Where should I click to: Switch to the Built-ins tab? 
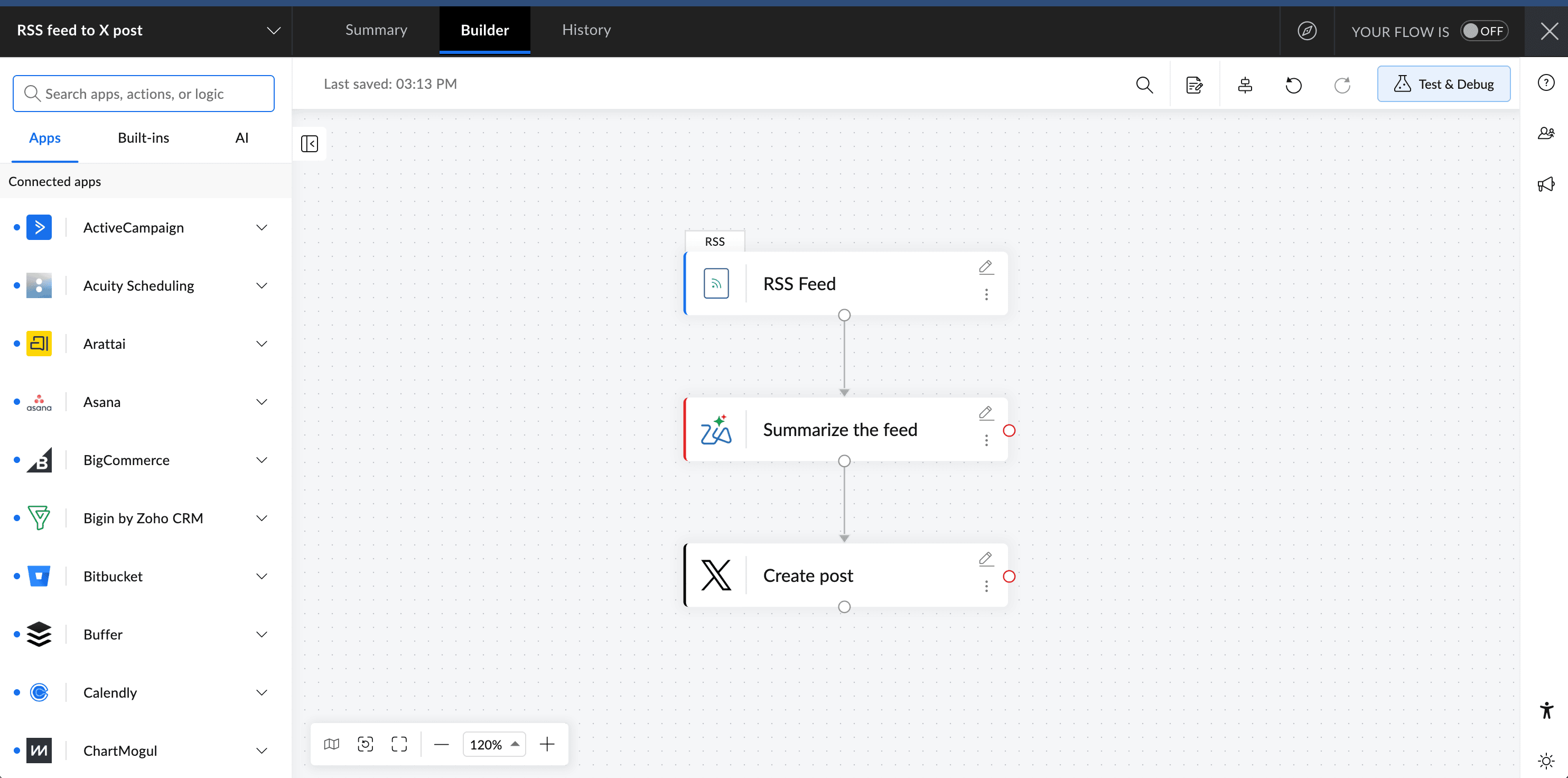point(144,138)
